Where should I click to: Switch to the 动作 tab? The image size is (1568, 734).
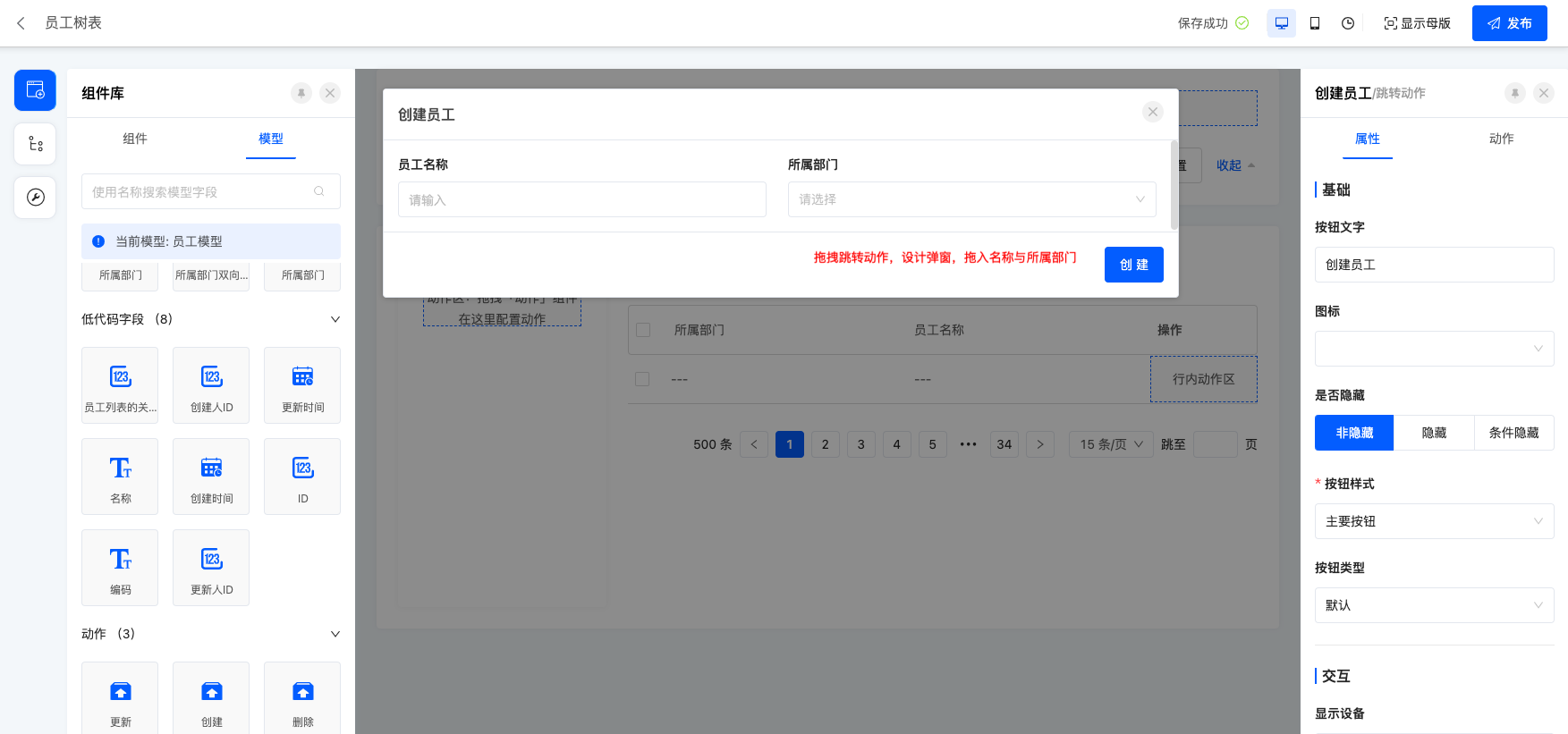point(1502,139)
